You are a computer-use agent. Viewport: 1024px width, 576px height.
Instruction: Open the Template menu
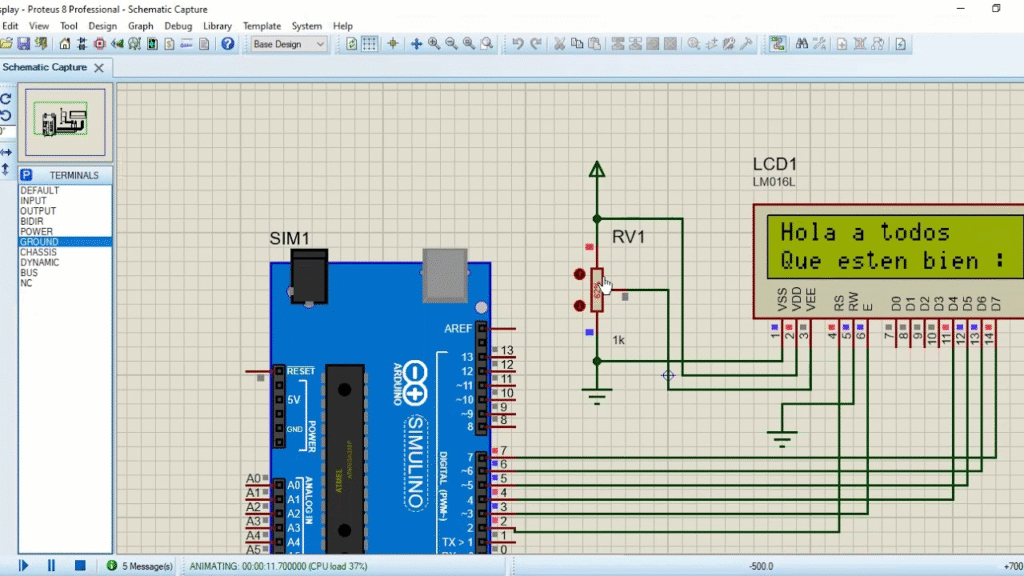click(x=262, y=26)
